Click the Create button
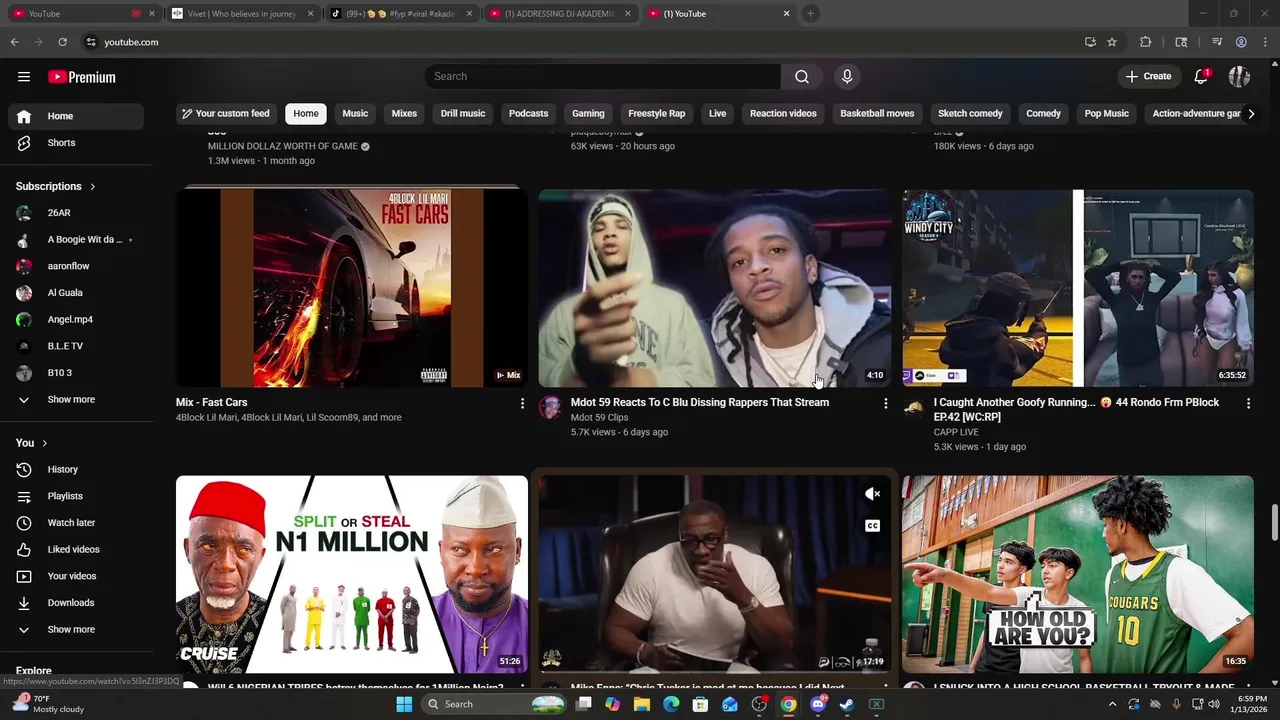 (x=1148, y=77)
